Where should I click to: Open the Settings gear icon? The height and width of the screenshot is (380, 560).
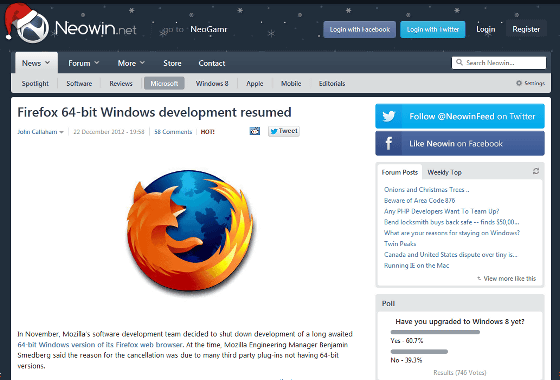519,83
